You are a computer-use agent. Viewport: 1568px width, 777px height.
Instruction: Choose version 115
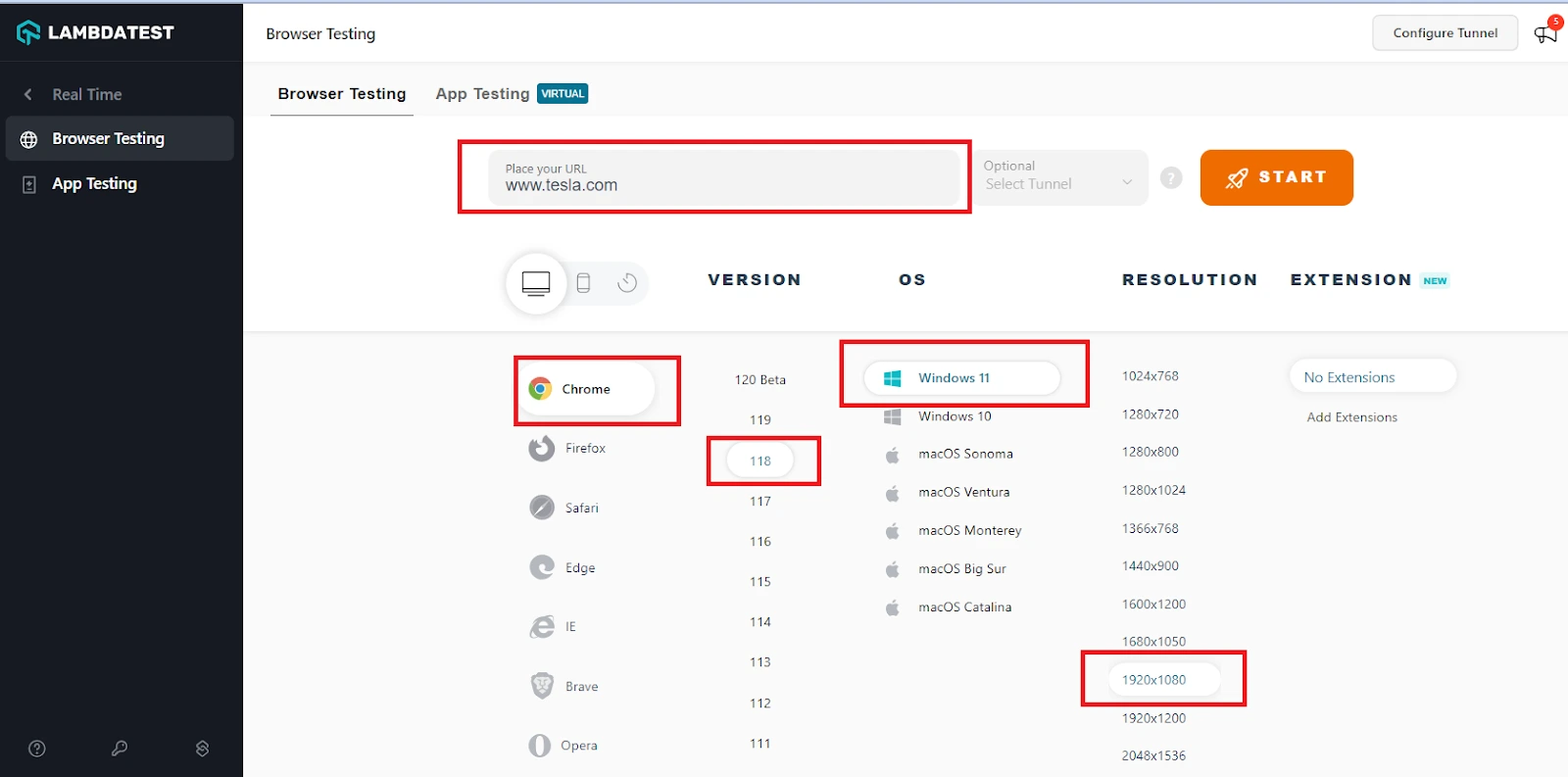point(760,581)
